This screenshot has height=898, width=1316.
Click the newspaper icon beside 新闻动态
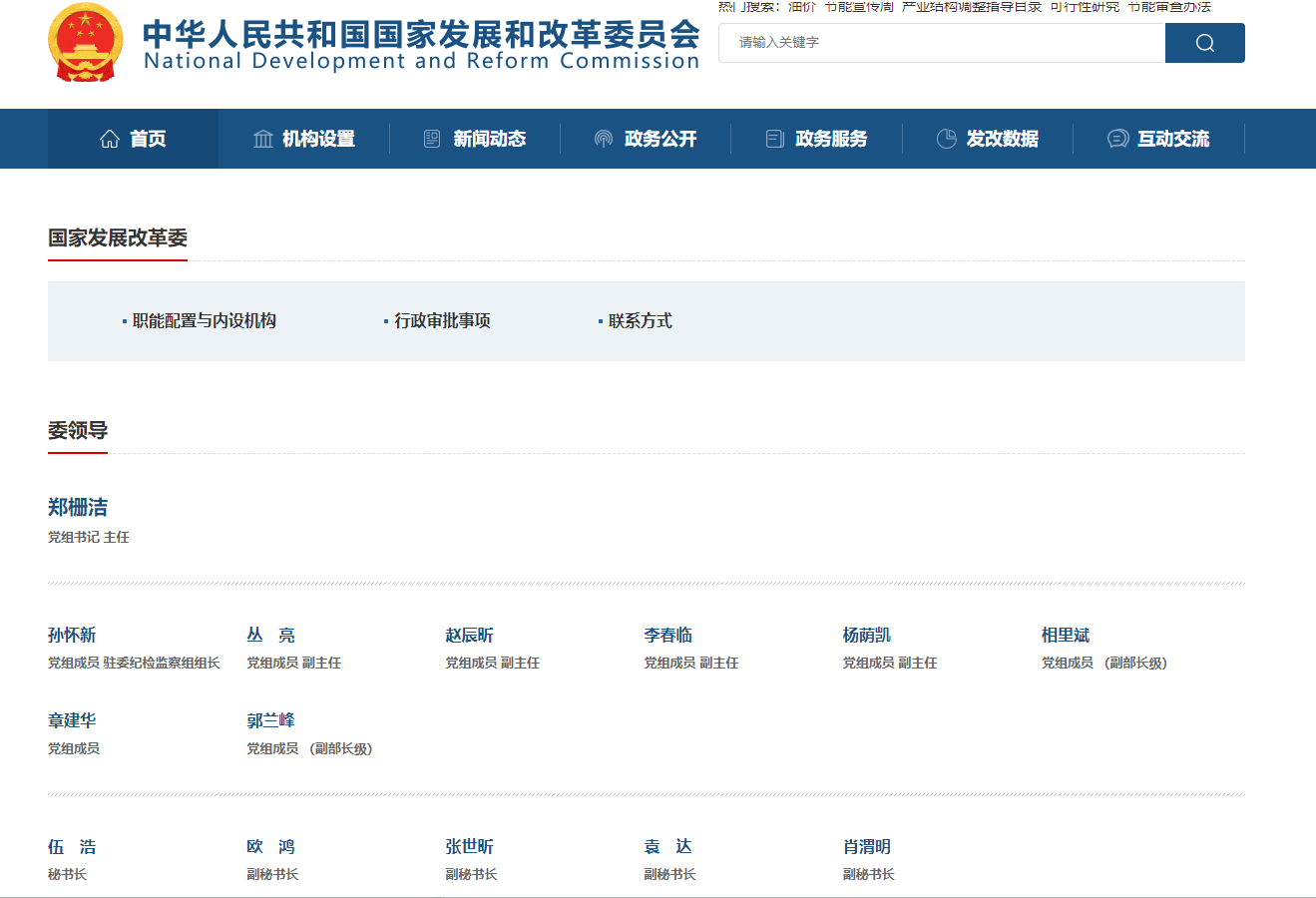432,139
